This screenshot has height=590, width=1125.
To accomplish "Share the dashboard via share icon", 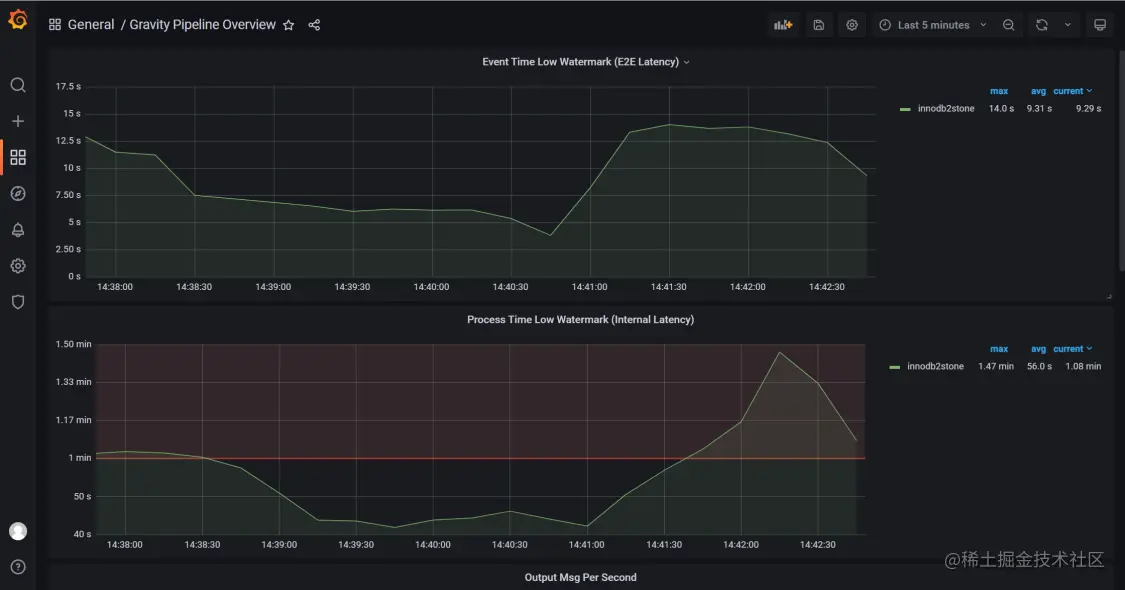I will 314,25.
